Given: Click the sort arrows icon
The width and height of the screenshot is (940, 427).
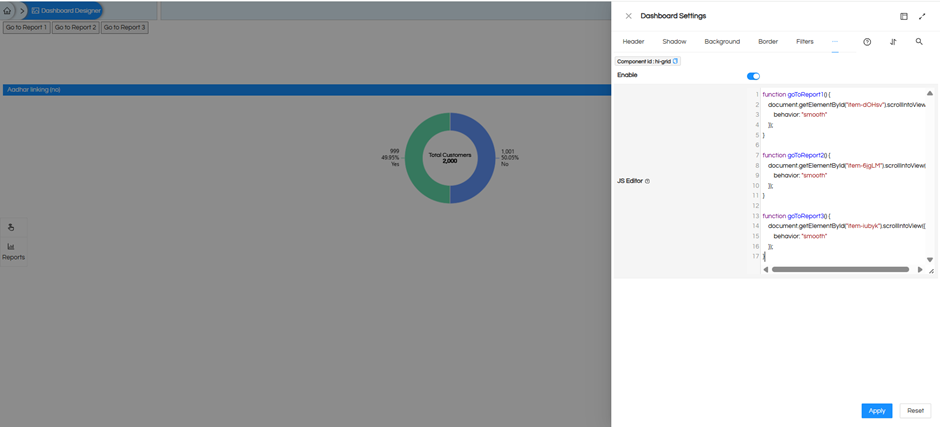Looking at the screenshot, I should coord(893,42).
